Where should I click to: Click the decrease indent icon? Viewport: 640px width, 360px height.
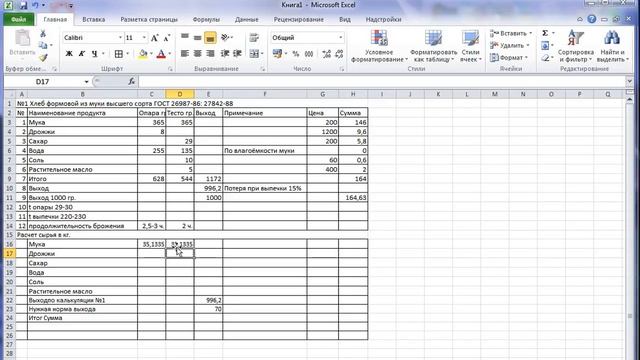pyautogui.click(x=224, y=53)
